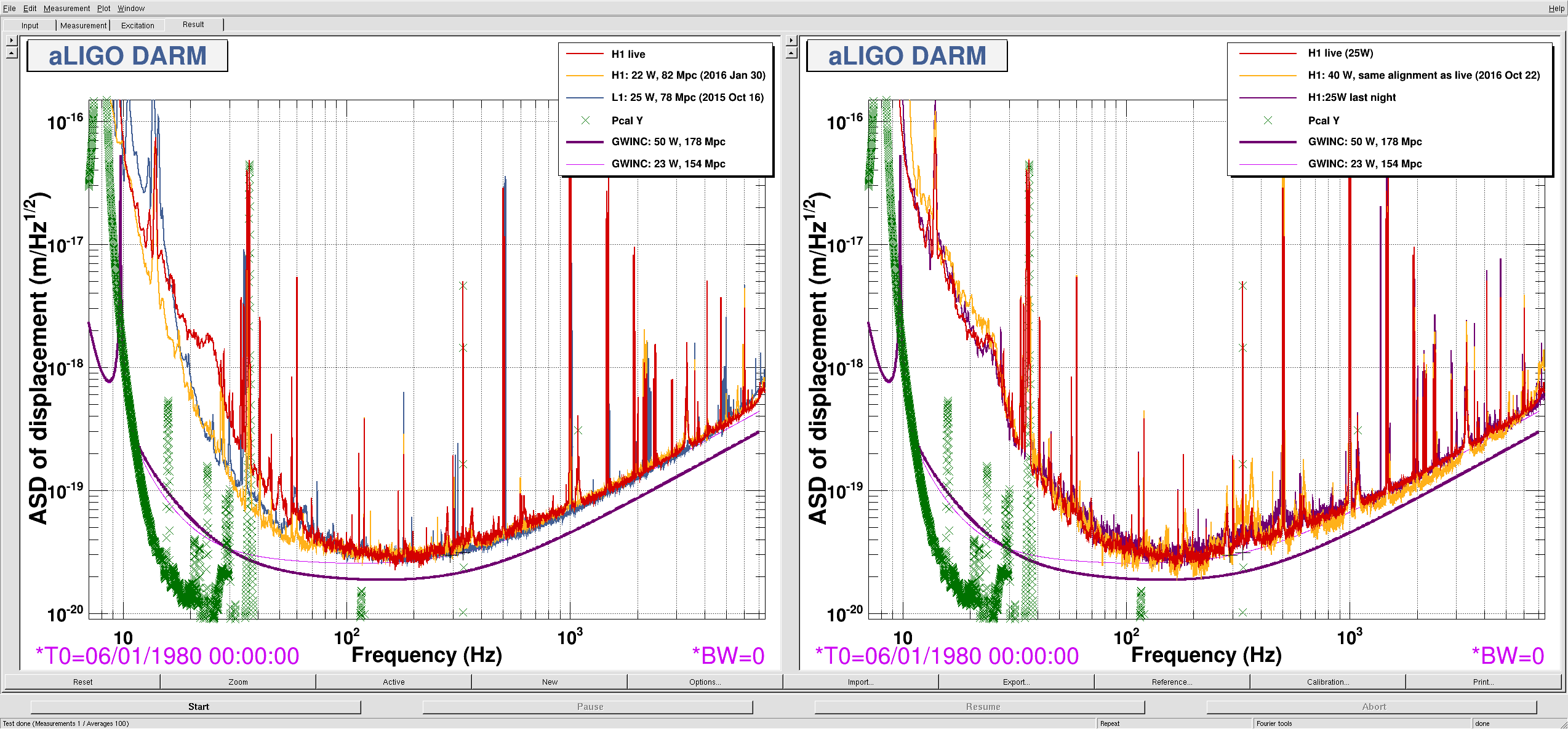Click the right plot's Frequency (Hz) axis label
The width and height of the screenshot is (1568, 729).
click(x=1207, y=655)
